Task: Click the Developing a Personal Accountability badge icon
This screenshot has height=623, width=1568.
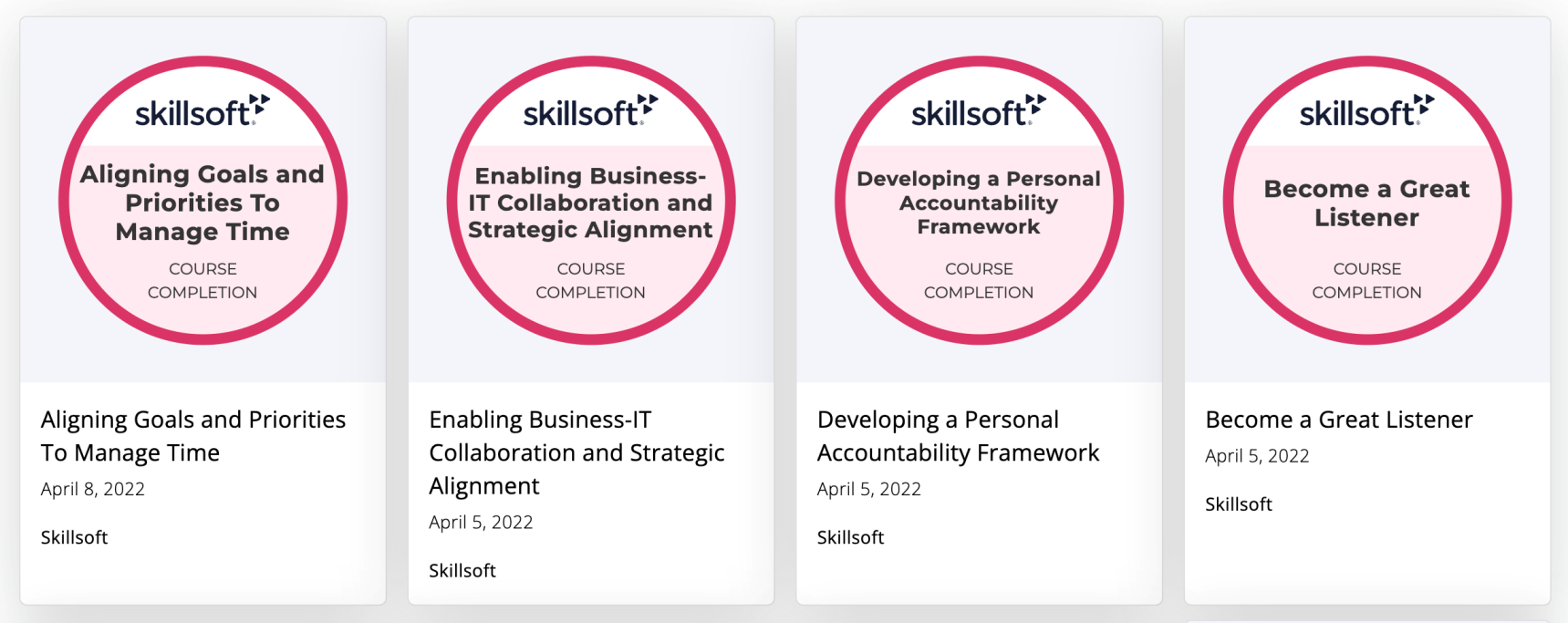Action: coord(978,201)
